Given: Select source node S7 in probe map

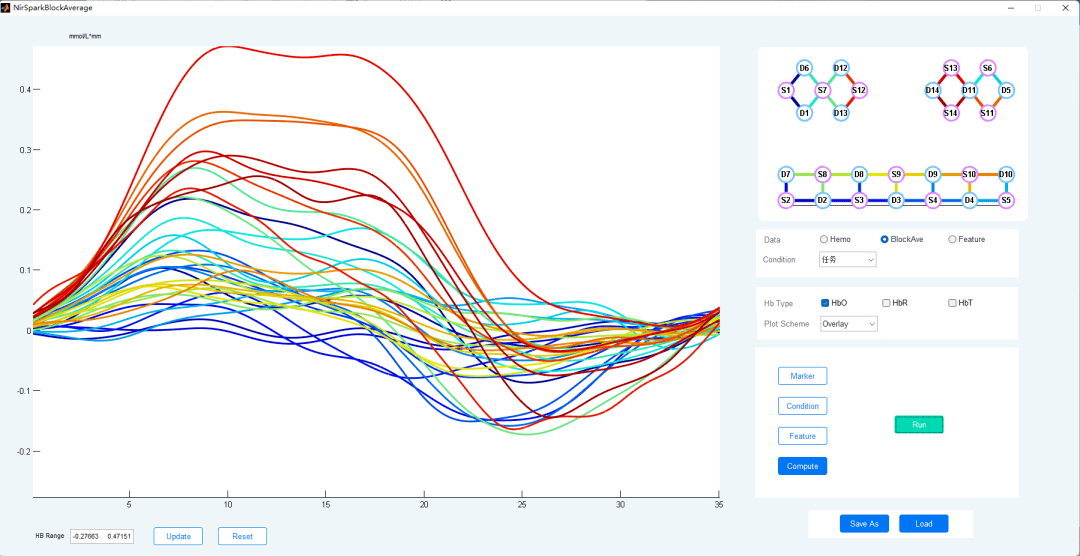Looking at the screenshot, I should coord(823,90).
